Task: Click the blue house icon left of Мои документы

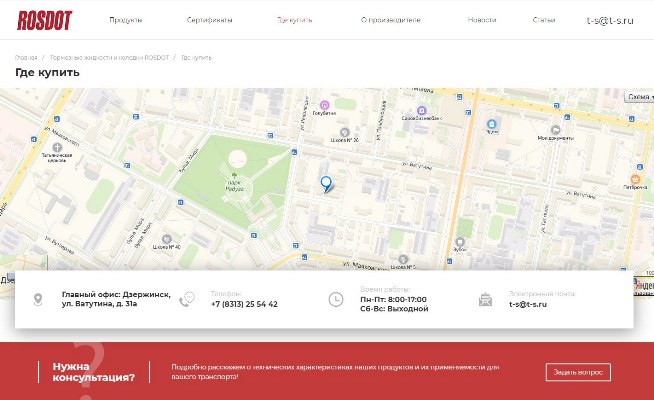Action: point(492,124)
